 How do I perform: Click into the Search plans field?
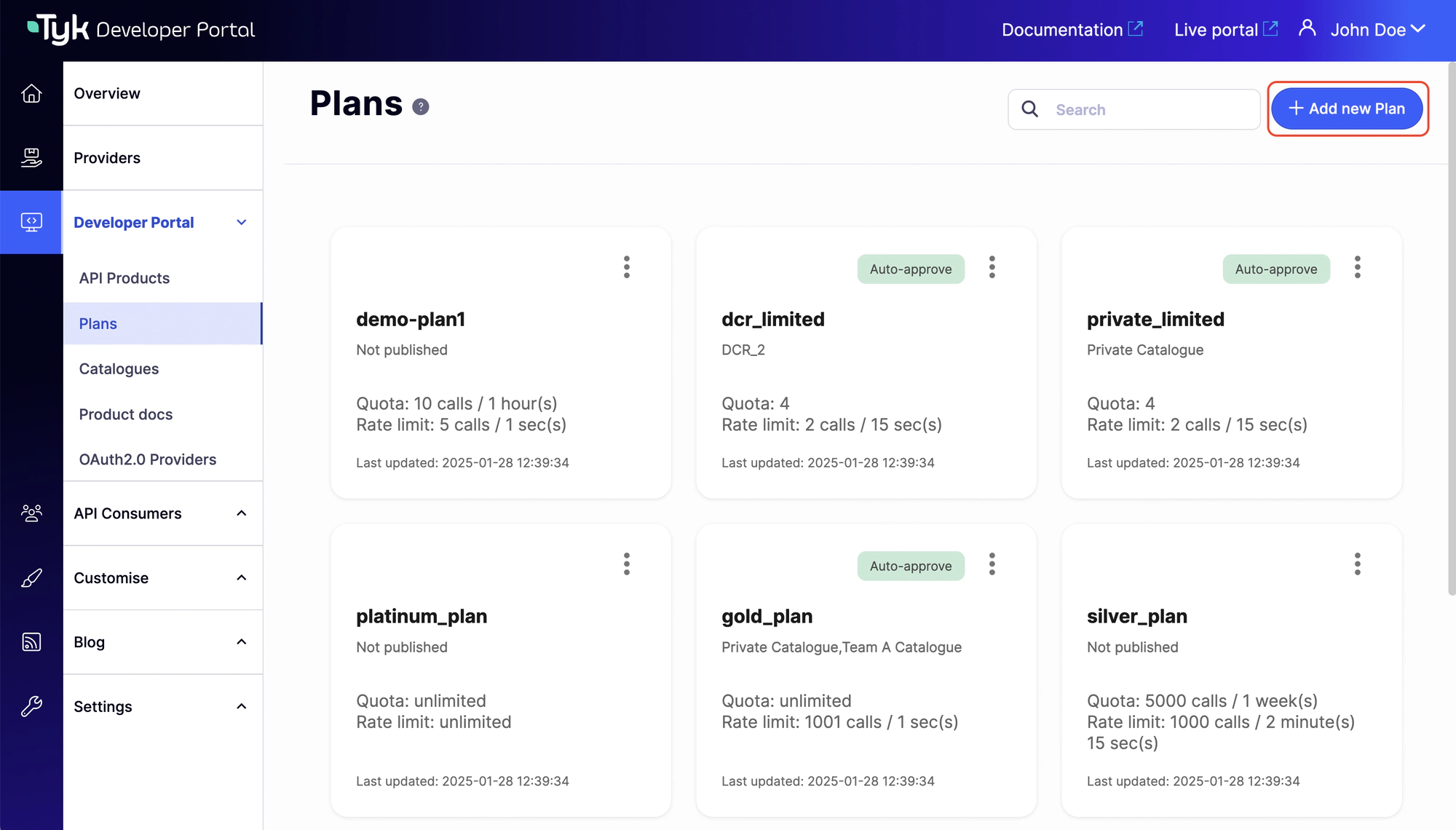click(1150, 110)
